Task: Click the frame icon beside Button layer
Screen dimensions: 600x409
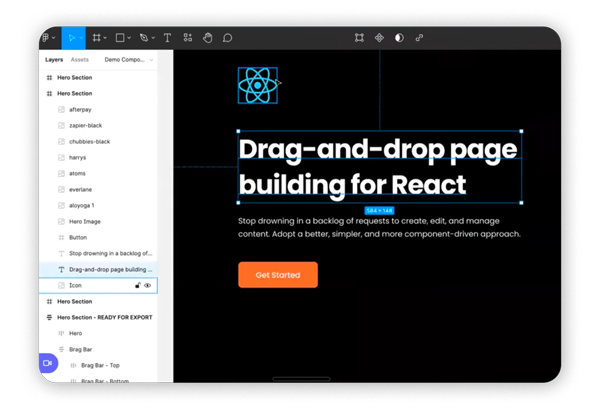Action: pyautogui.click(x=61, y=238)
